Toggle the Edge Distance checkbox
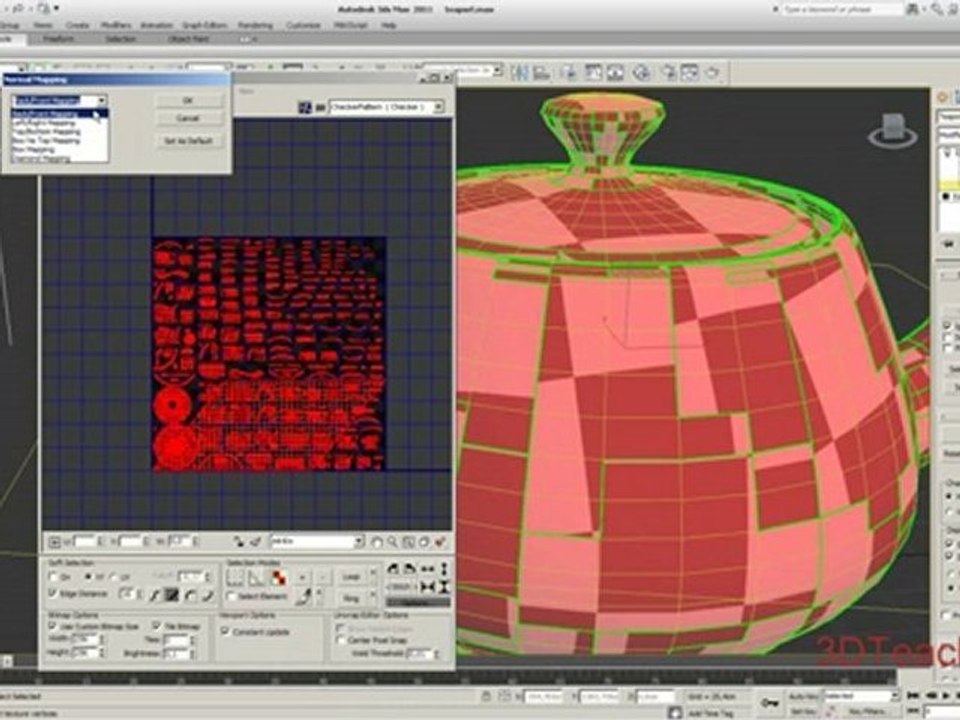 [53, 593]
